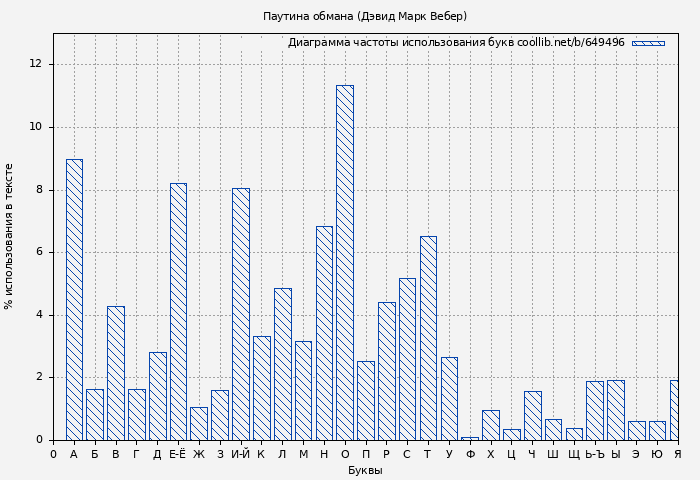This screenshot has height=480, width=700.
Task: Click the legend text with coollib.net/b/649496
Action: coord(456,43)
